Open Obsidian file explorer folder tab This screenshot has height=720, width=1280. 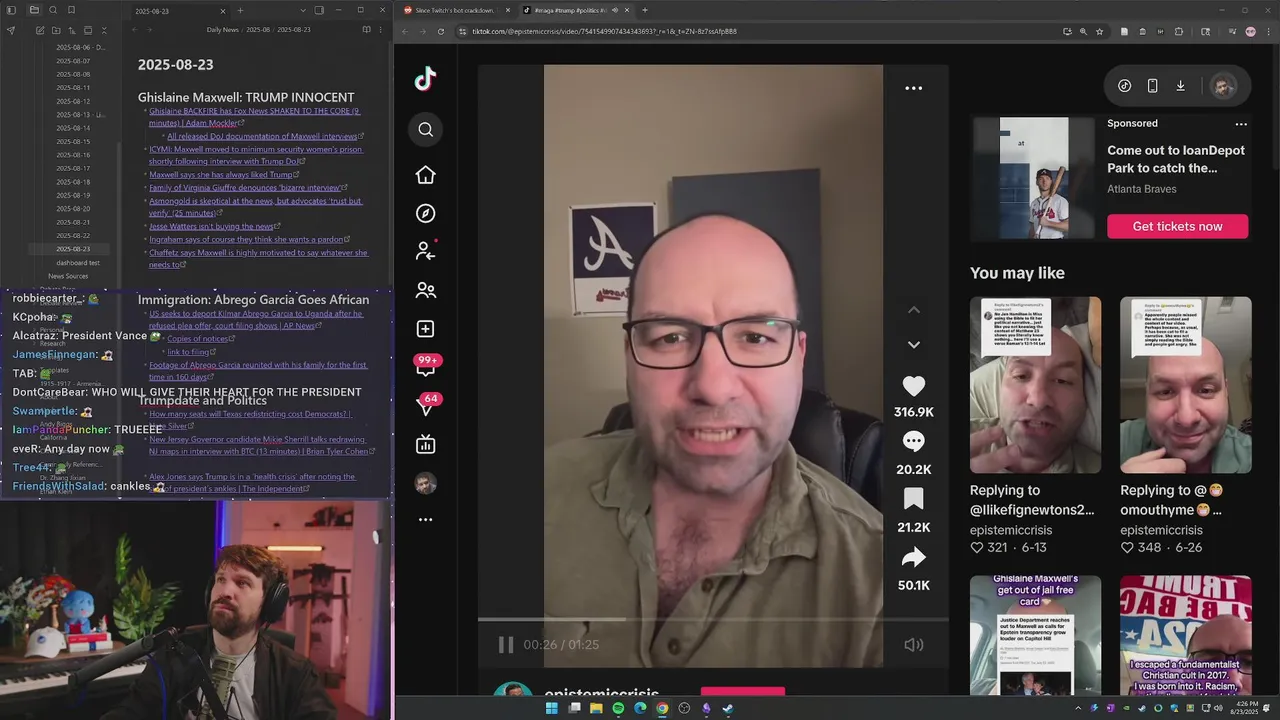(x=33, y=10)
